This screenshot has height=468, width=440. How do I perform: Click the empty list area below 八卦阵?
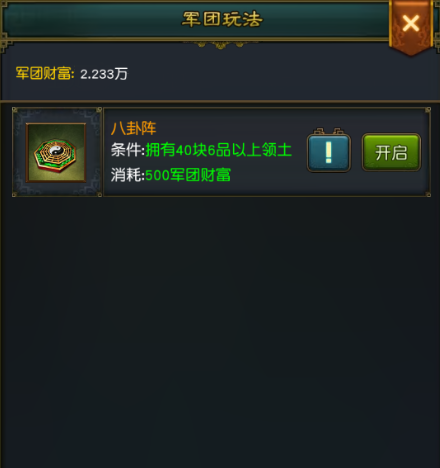220,332
